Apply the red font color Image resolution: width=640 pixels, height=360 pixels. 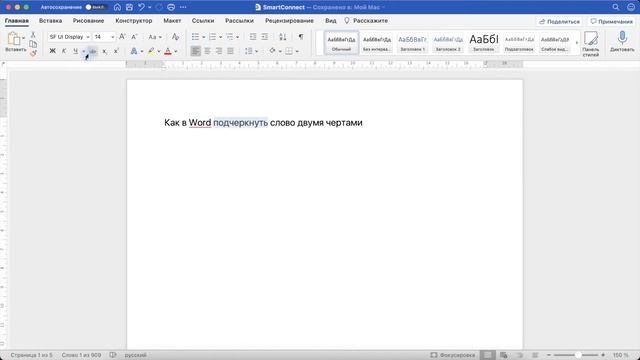click(168, 51)
